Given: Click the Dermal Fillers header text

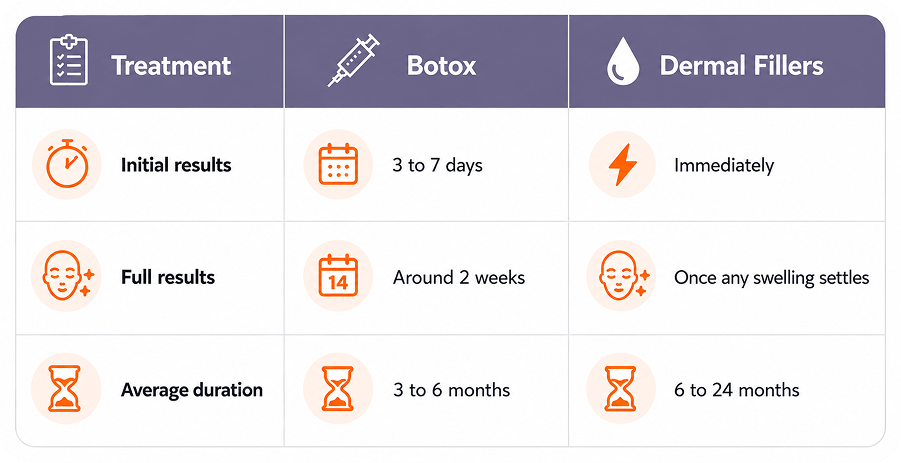Looking at the screenshot, I should (x=741, y=65).
